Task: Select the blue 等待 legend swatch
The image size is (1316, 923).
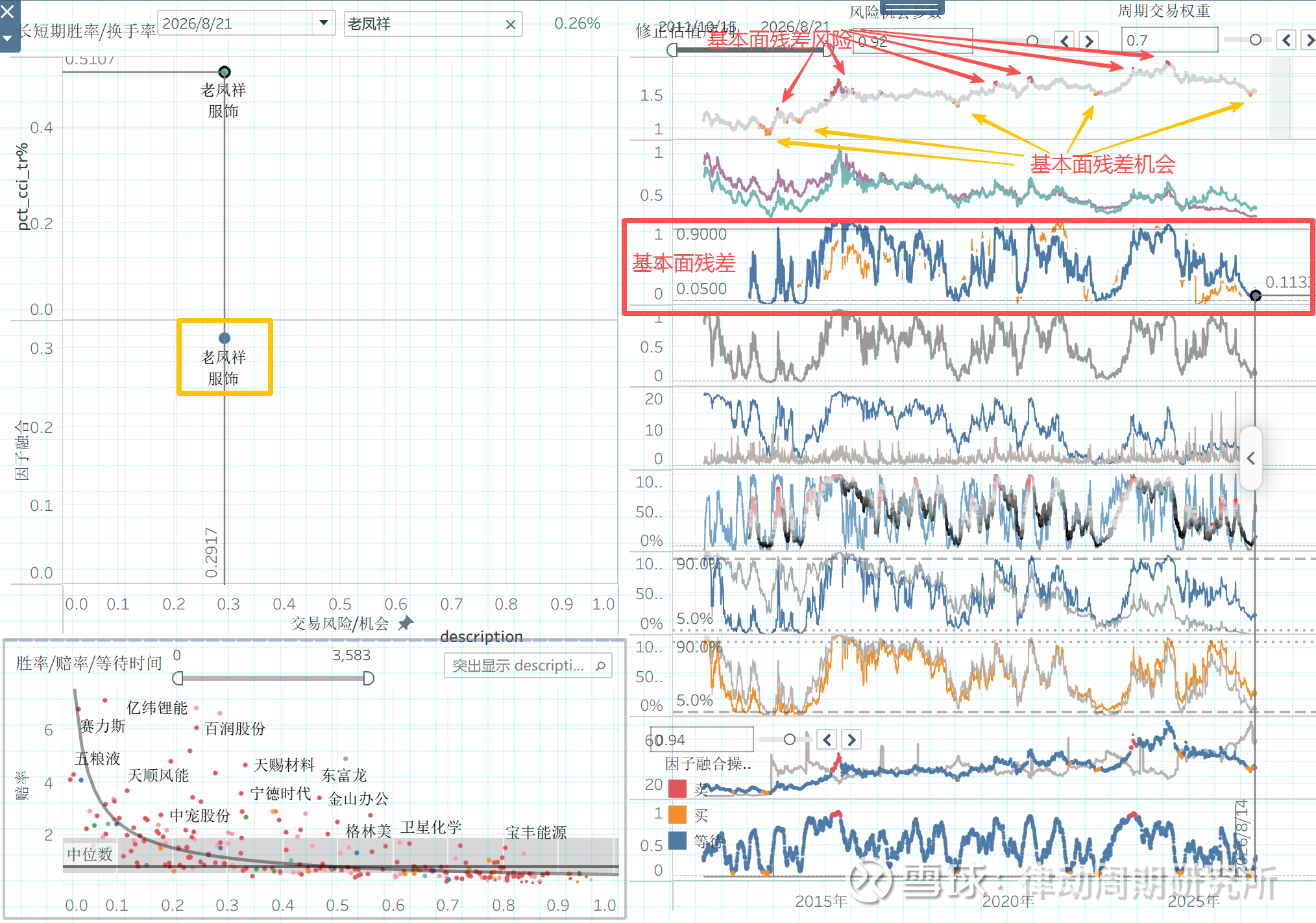Action: (677, 841)
